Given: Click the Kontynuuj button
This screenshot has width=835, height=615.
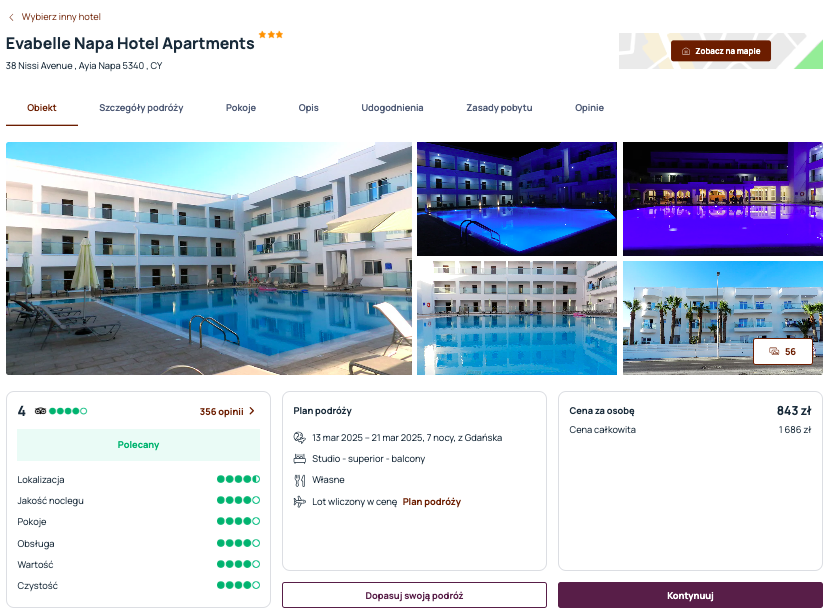Looking at the screenshot, I should (x=690, y=595).
